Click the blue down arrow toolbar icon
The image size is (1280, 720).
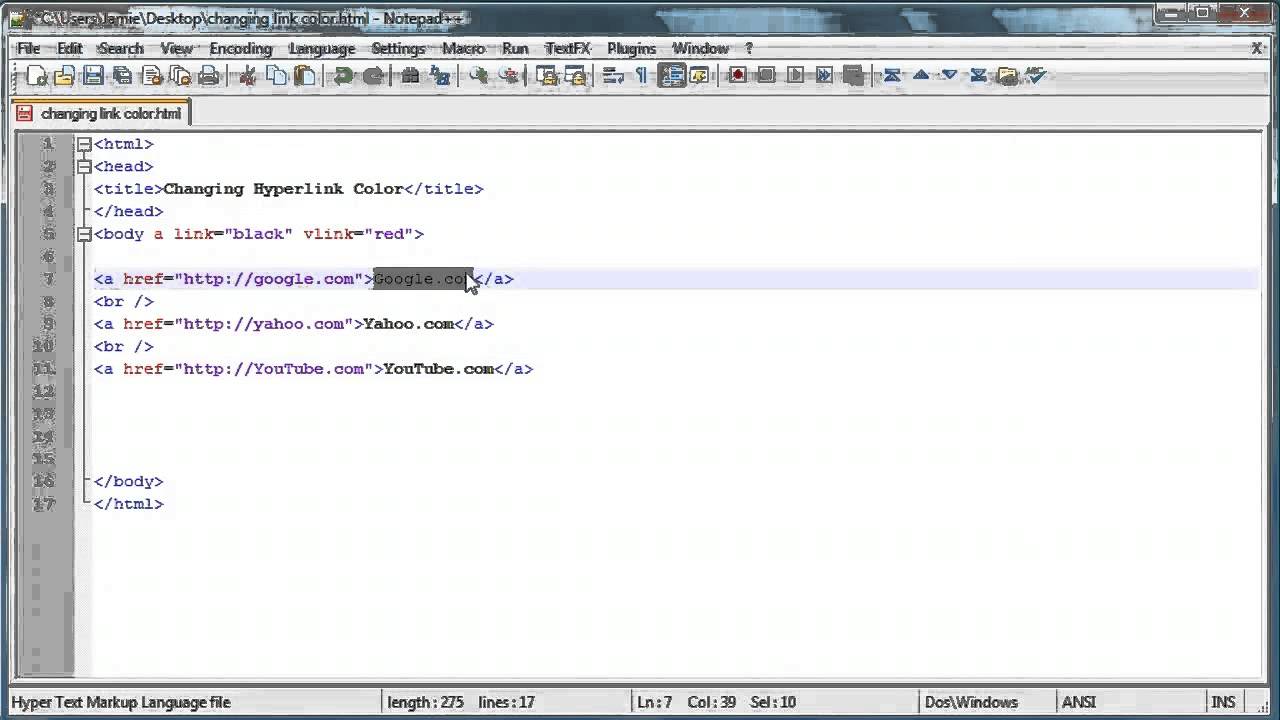[950, 76]
